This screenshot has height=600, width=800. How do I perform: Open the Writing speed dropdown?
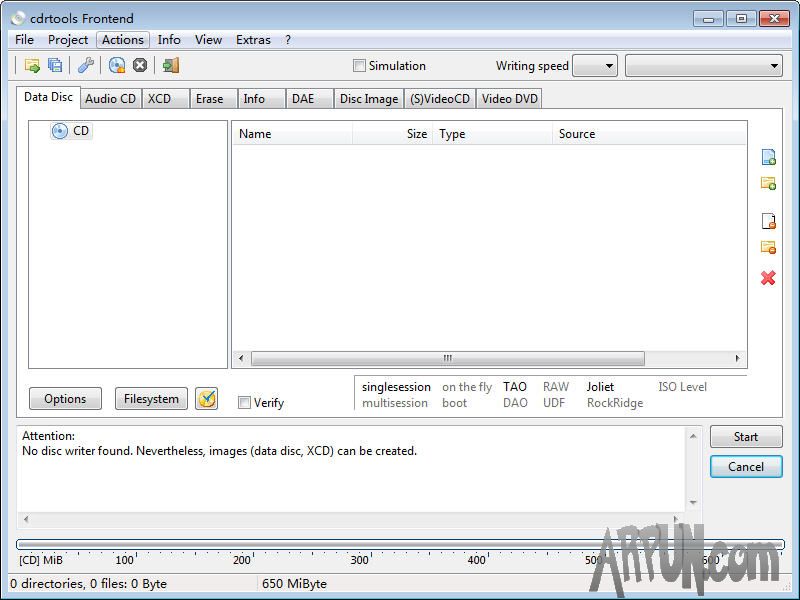595,66
